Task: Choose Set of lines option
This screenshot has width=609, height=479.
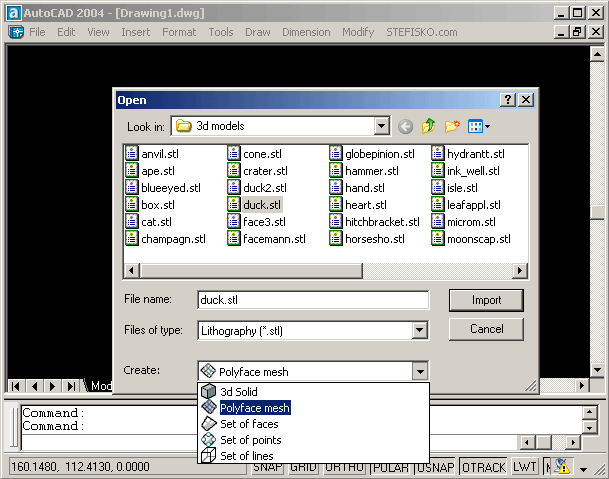Action: 247,456
